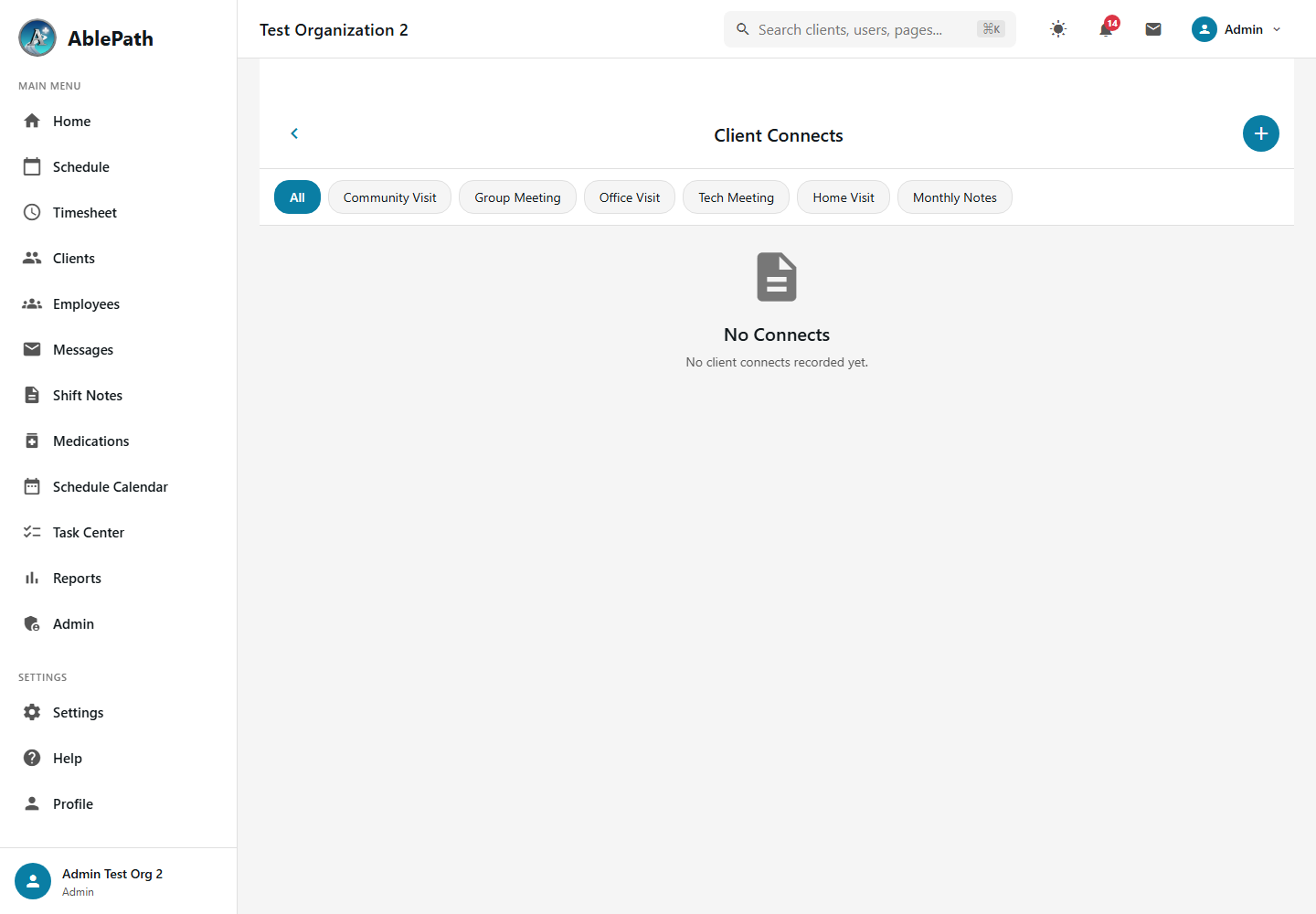
Task: Go to Timesheet in the sidebar
Action: point(118,212)
